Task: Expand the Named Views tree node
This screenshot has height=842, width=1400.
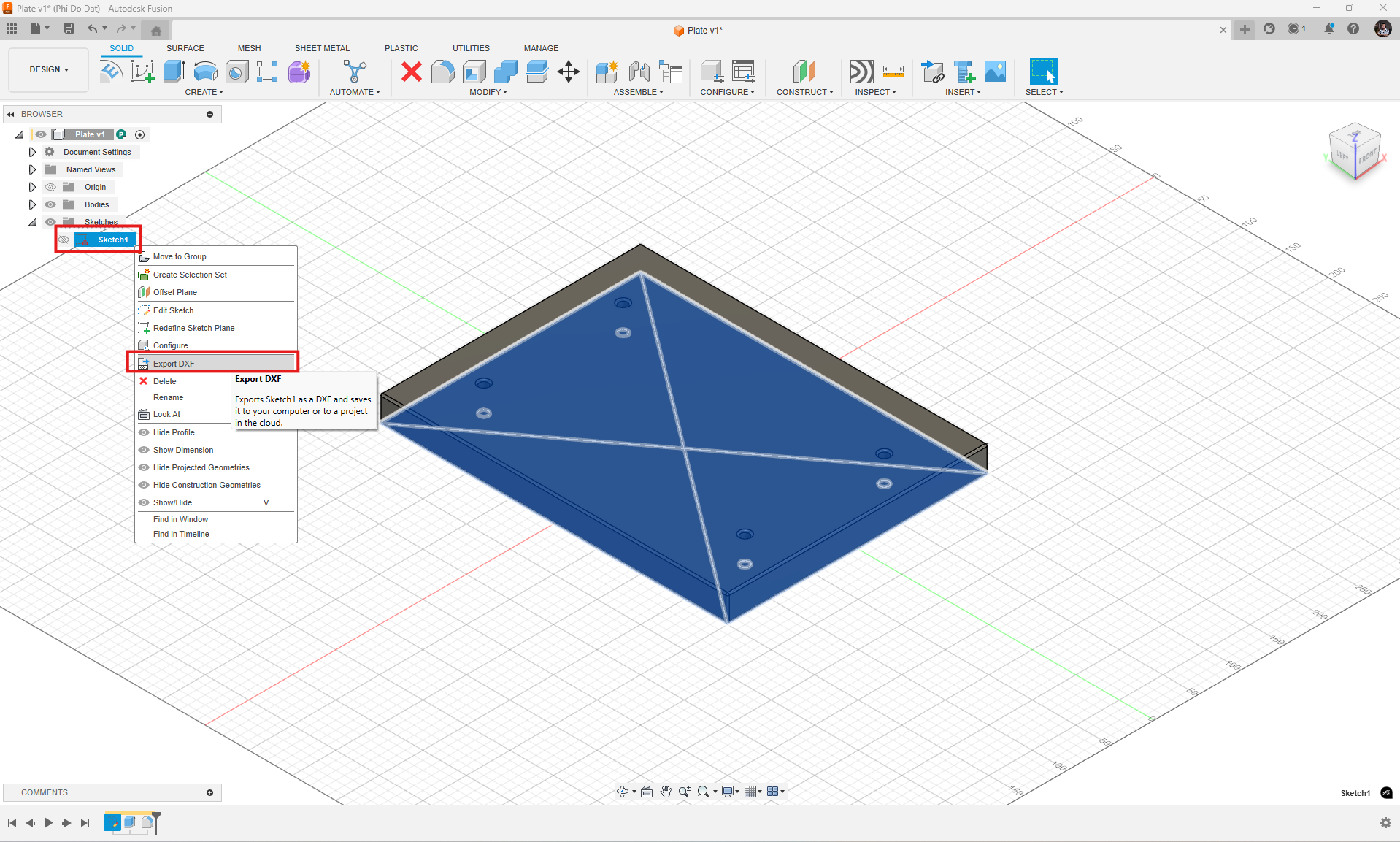Action: (x=32, y=169)
